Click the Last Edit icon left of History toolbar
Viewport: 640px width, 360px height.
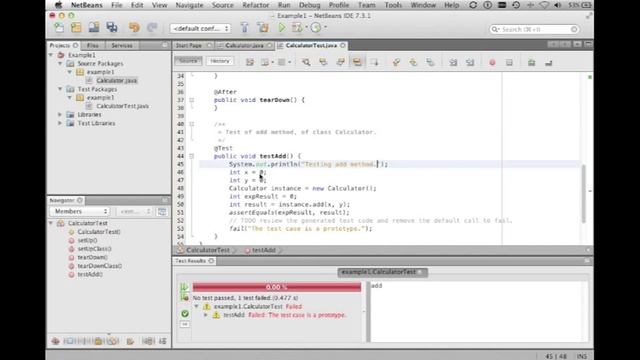click(x=250, y=62)
